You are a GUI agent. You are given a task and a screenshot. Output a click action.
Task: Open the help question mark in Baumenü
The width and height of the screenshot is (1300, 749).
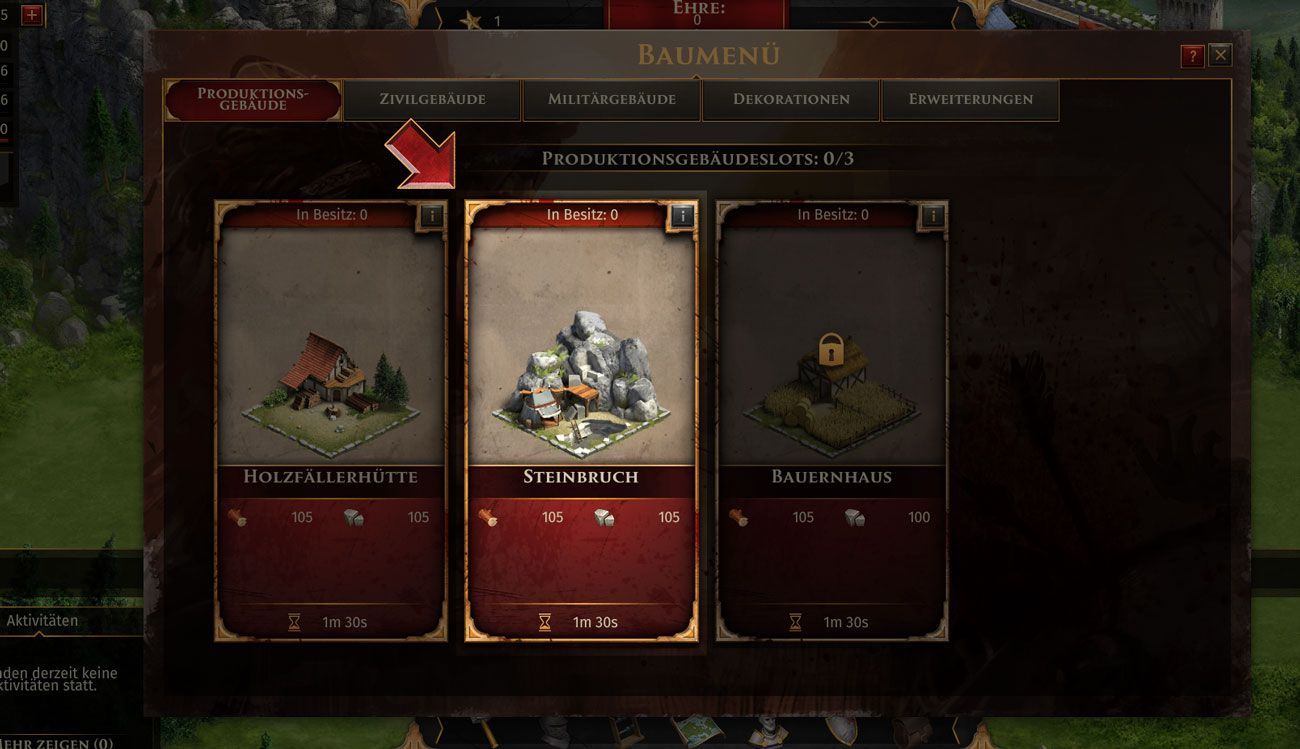point(1192,56)
